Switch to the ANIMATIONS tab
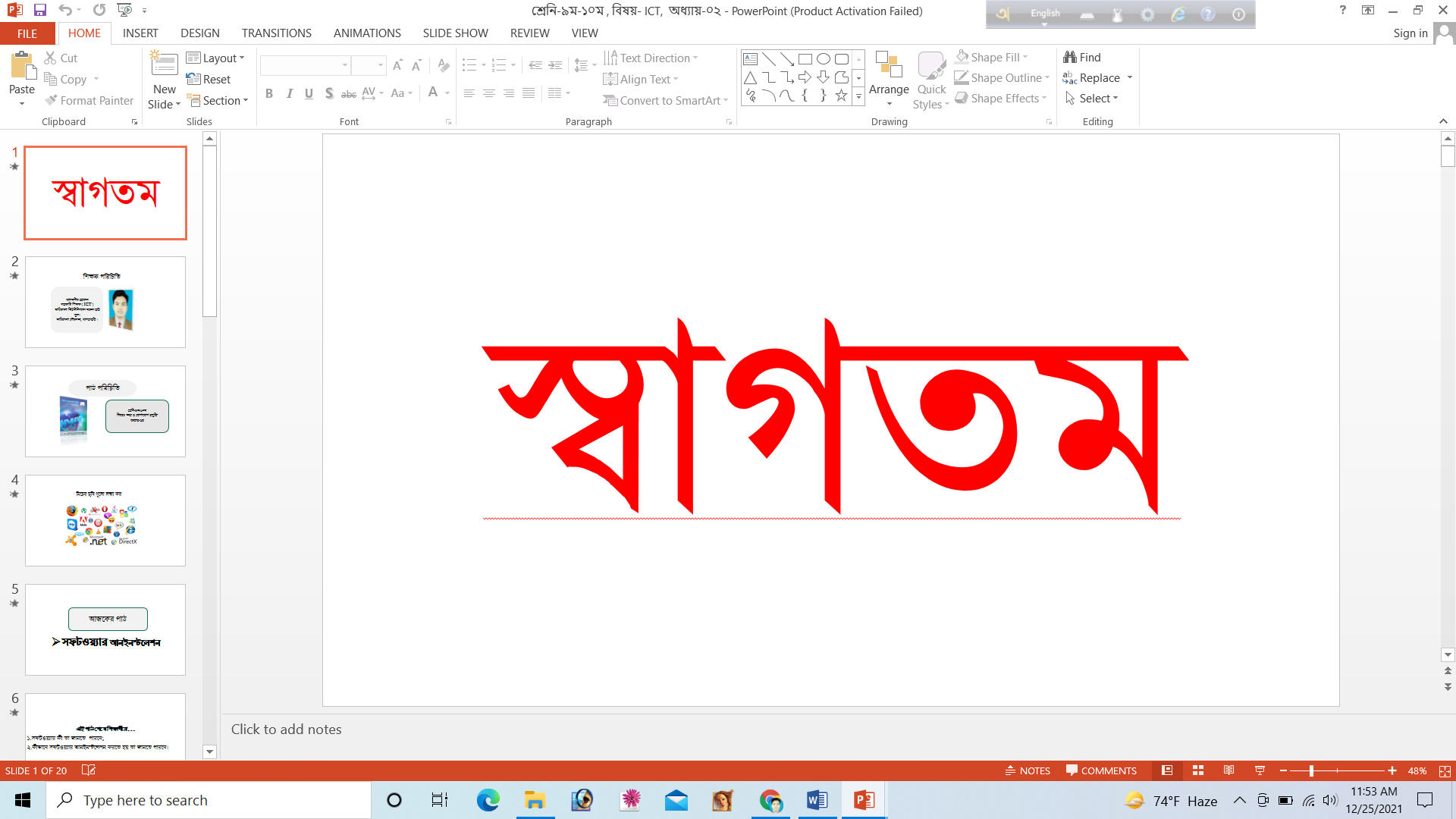 coord(367,33)
